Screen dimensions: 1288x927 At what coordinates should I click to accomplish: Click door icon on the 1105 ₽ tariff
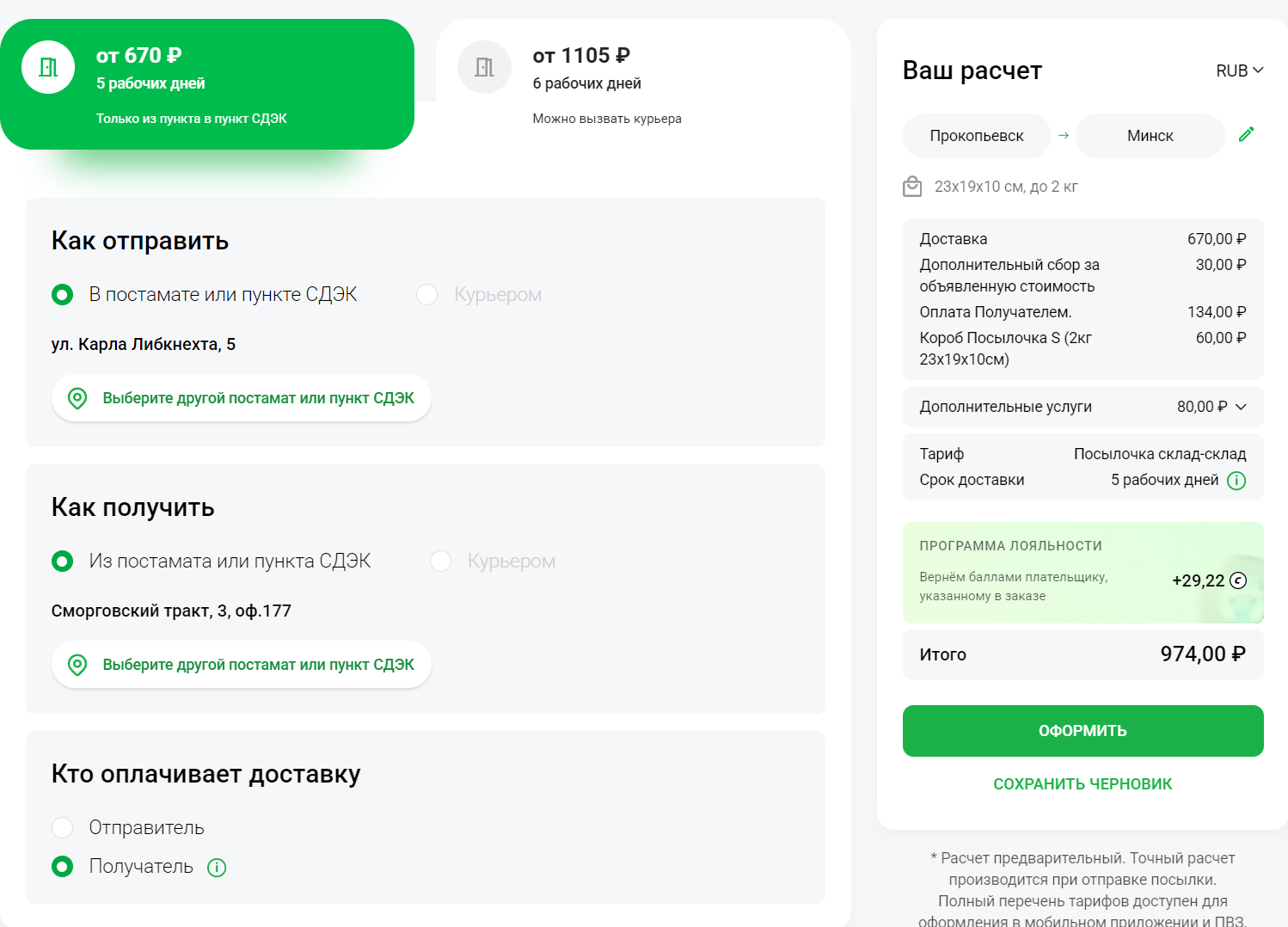[484, 67]
